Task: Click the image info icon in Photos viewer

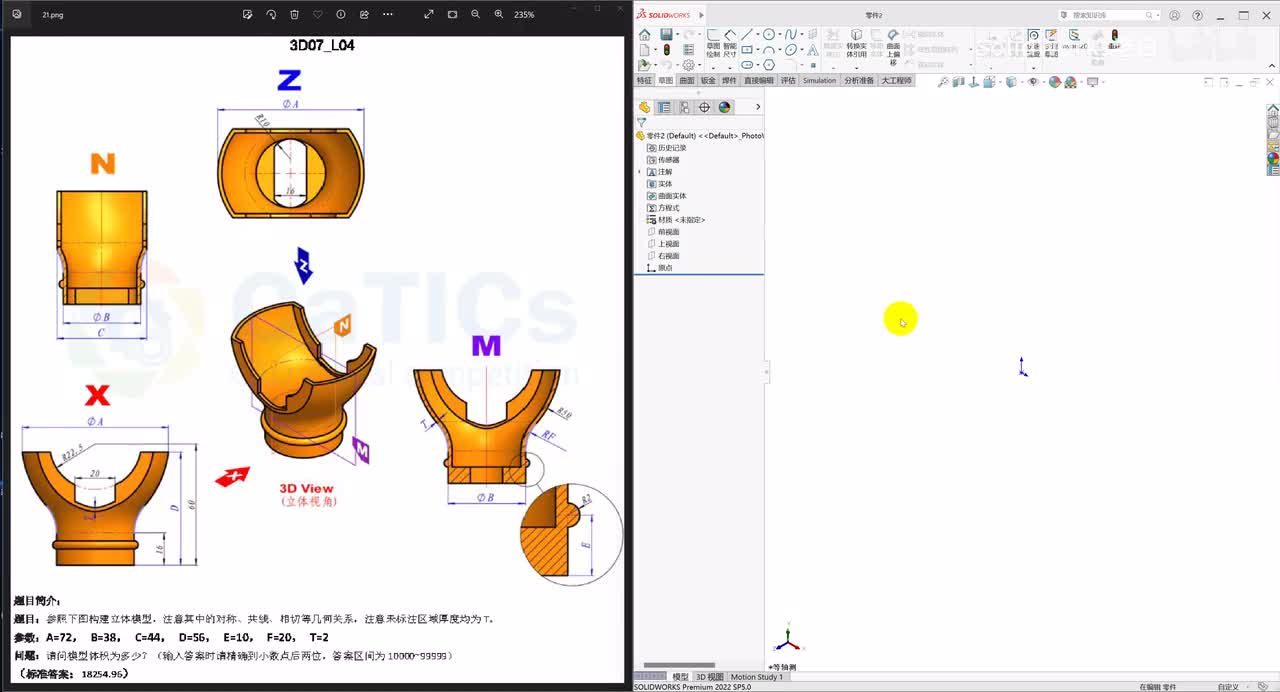Action: (x=341, y=14)
